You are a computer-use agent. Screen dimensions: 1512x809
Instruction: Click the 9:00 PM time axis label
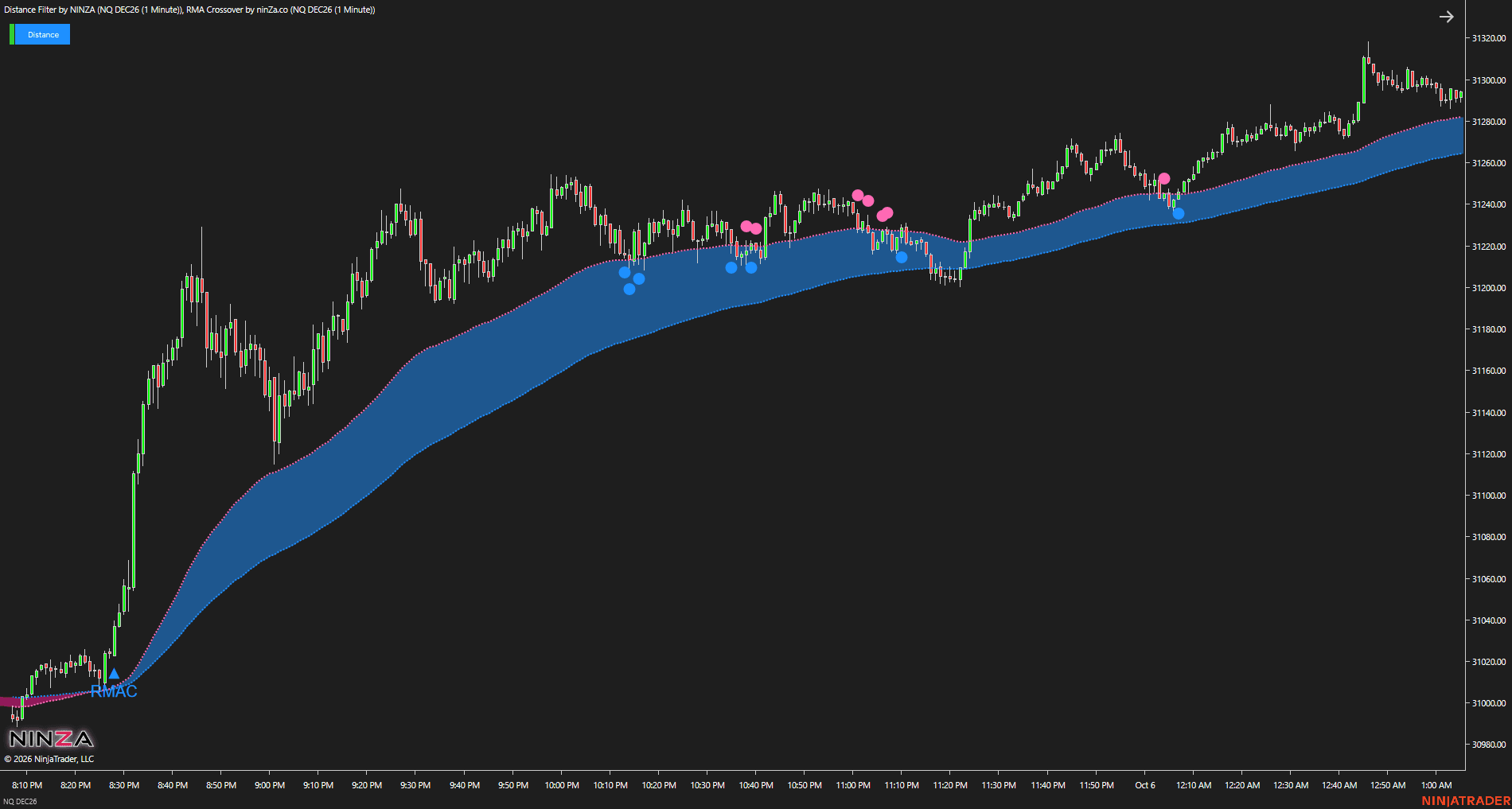(x=270, y=785)
